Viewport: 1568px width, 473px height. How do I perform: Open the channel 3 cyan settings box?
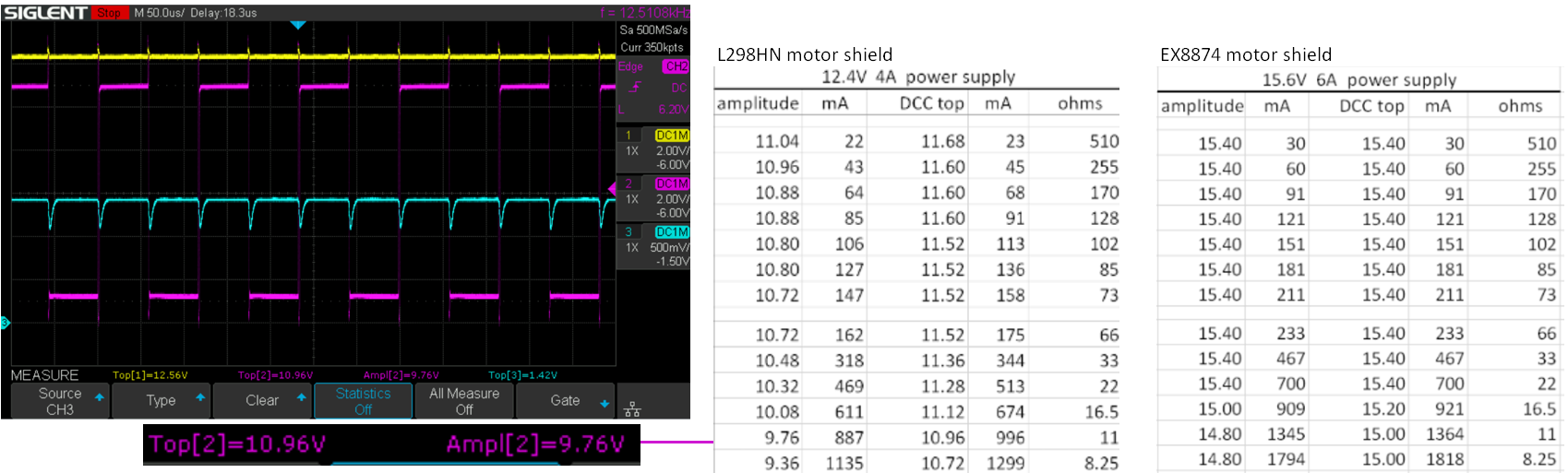pos(653,246)
